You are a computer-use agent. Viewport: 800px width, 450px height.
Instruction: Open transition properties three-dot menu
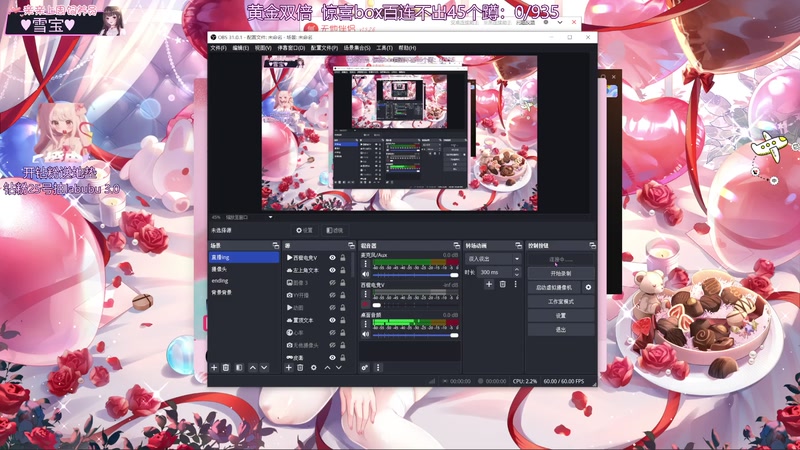[x=515, y=284]
